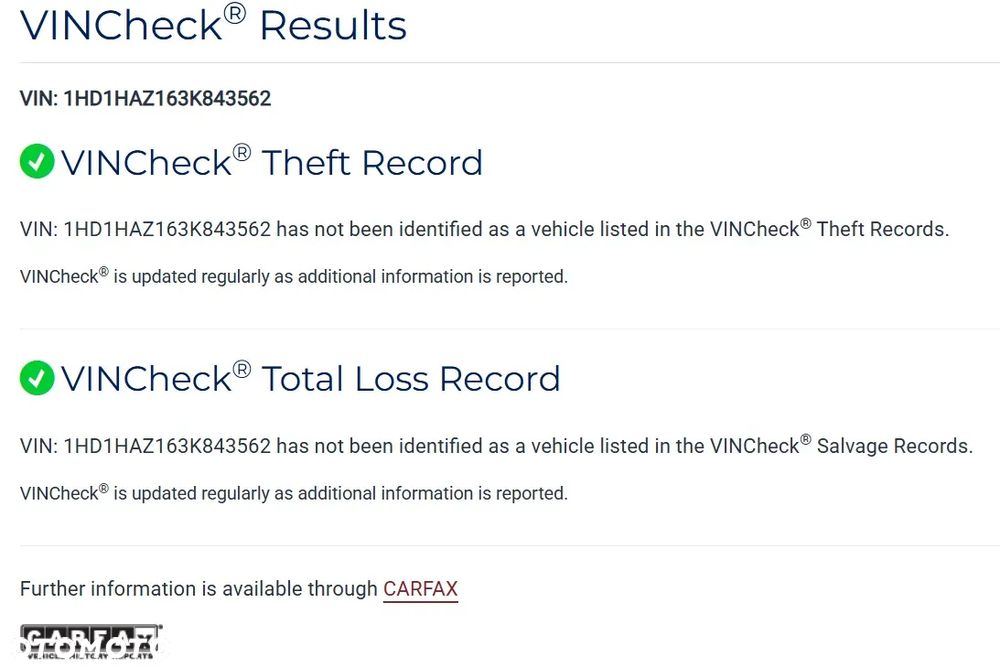Click the CARFAX logo image
This screenshot has width=1000, height=668.
click(90, 643)
